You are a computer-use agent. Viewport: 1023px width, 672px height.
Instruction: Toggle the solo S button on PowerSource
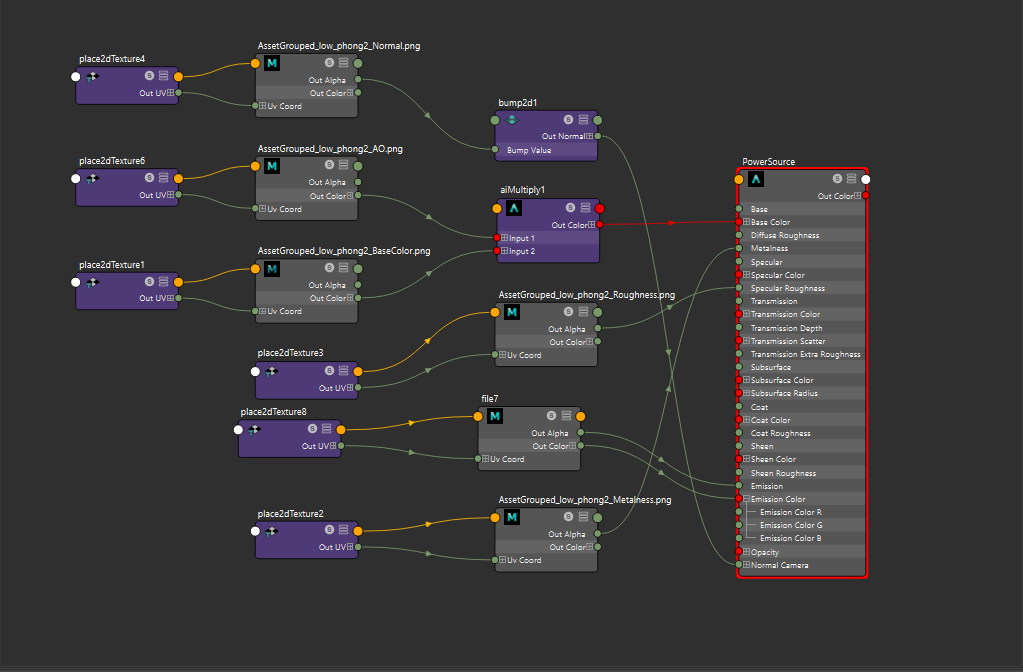(x=837, y=179)
